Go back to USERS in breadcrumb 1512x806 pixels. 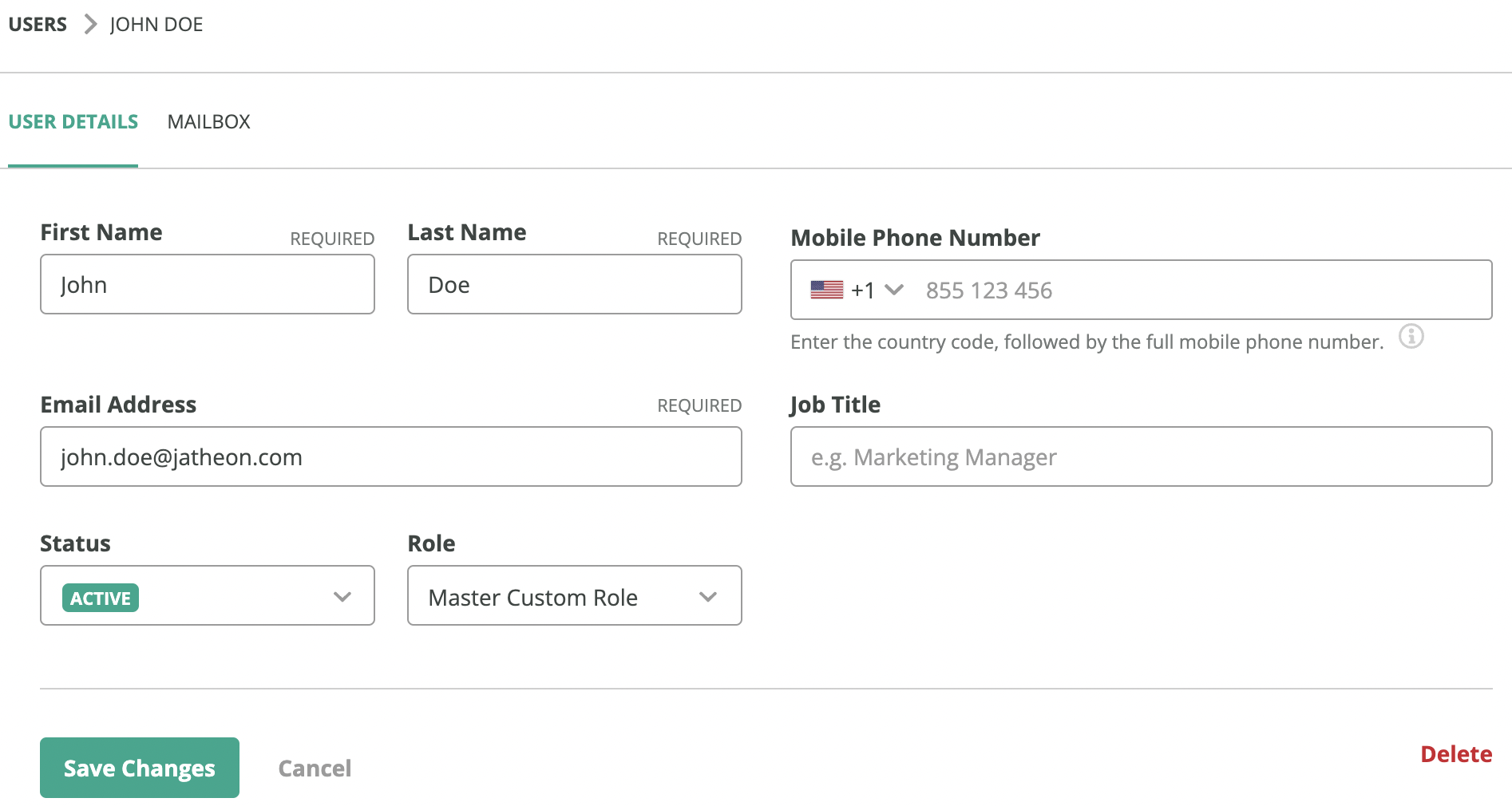coord(38,25)
